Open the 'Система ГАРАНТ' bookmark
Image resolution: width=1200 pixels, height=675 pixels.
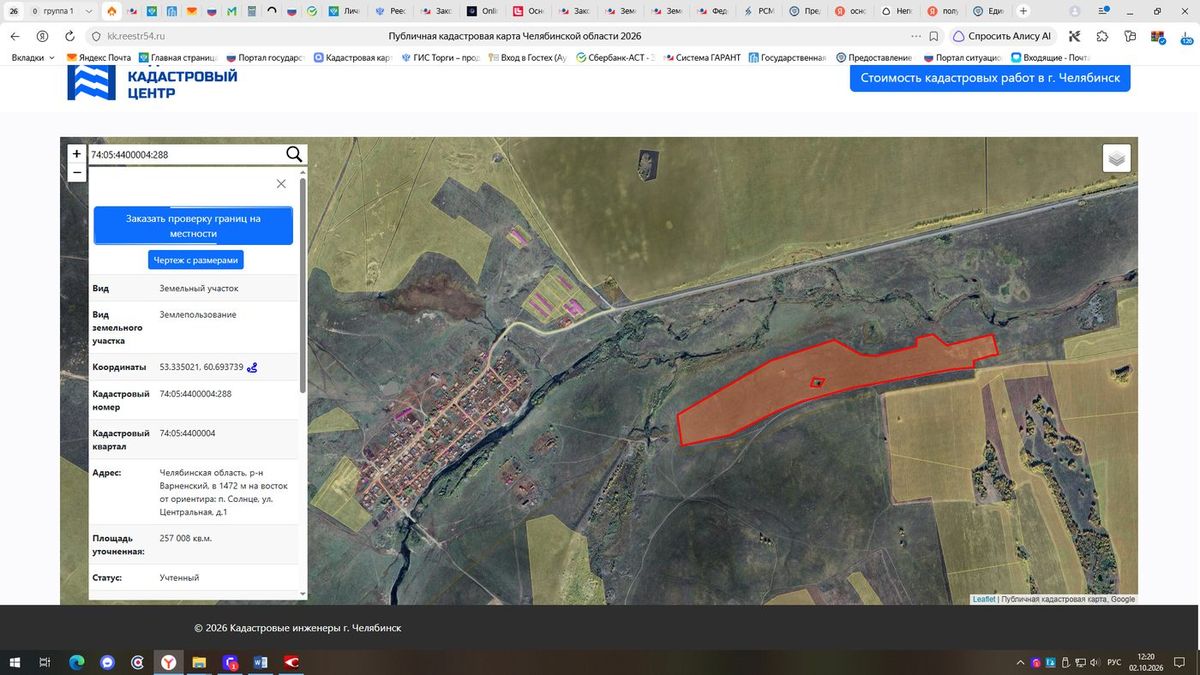tap(701, 58)
